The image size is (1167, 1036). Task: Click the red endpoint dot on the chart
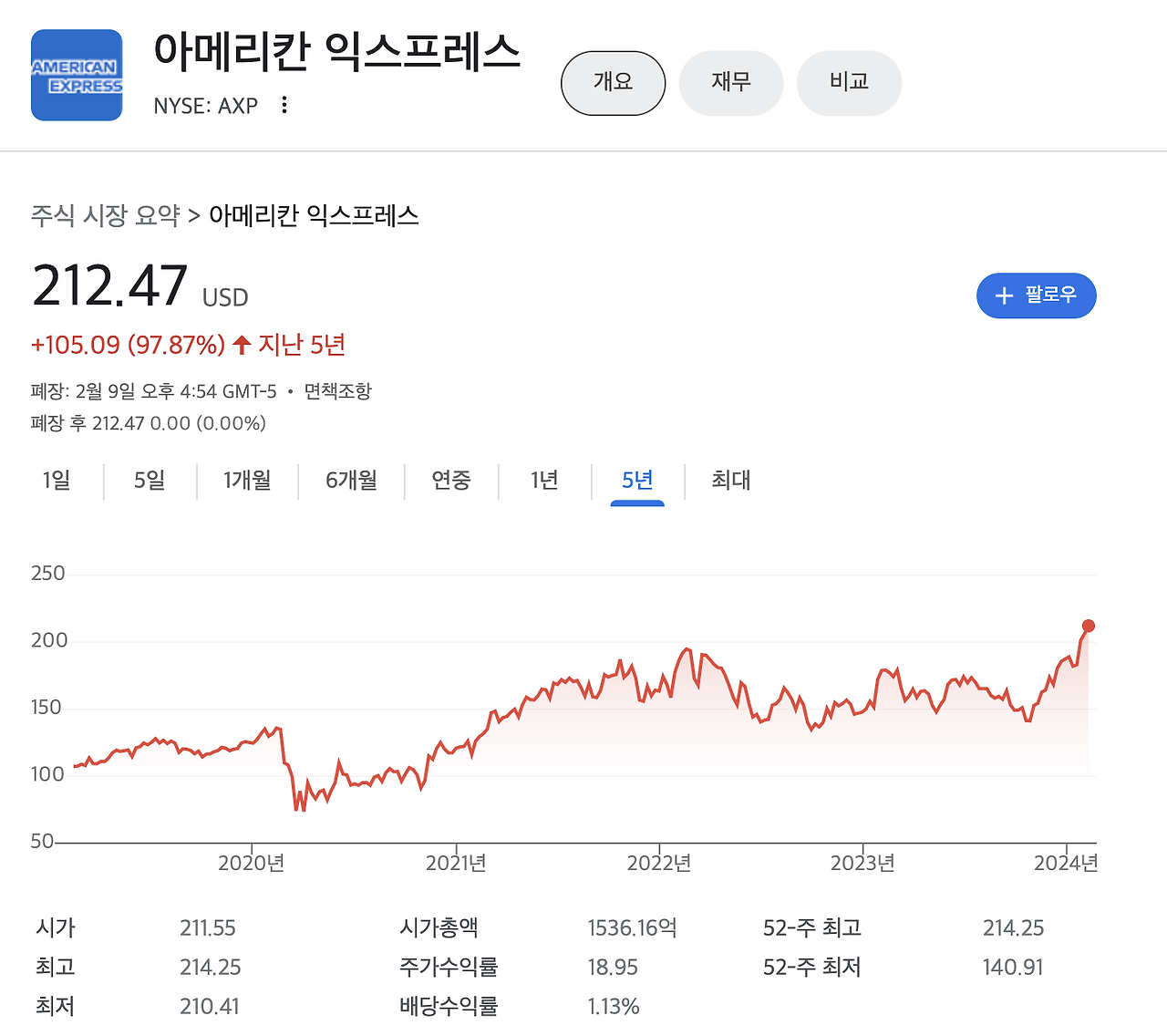tap(1089, 626)
